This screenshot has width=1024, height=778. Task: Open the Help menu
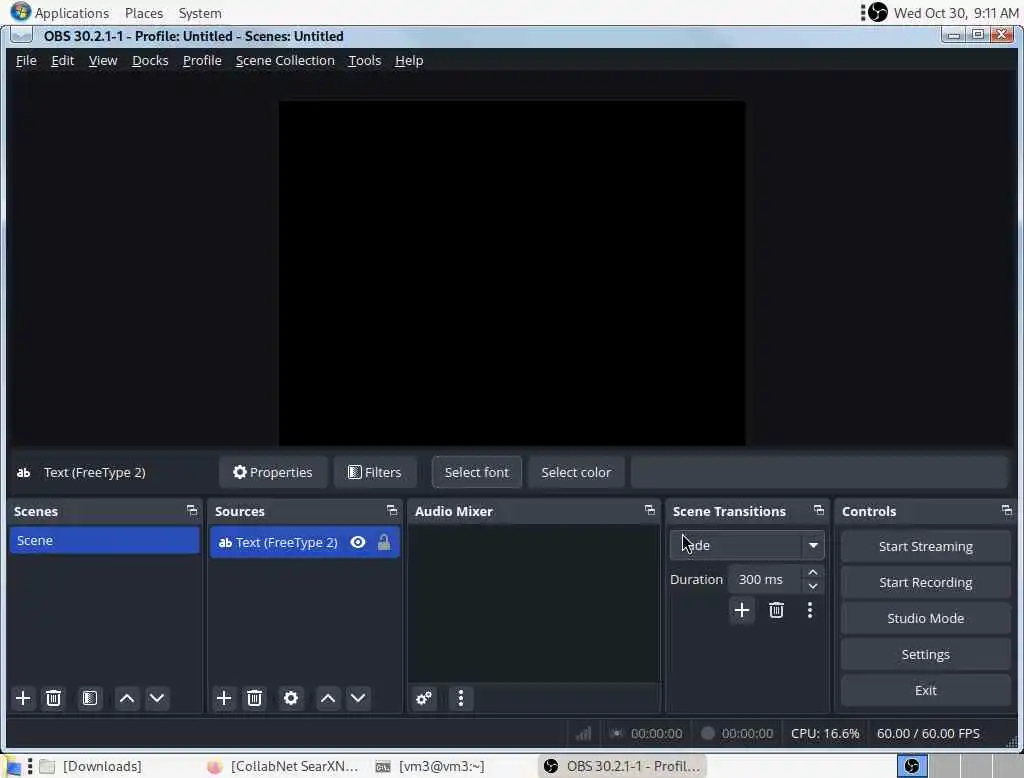pos(409,60)
